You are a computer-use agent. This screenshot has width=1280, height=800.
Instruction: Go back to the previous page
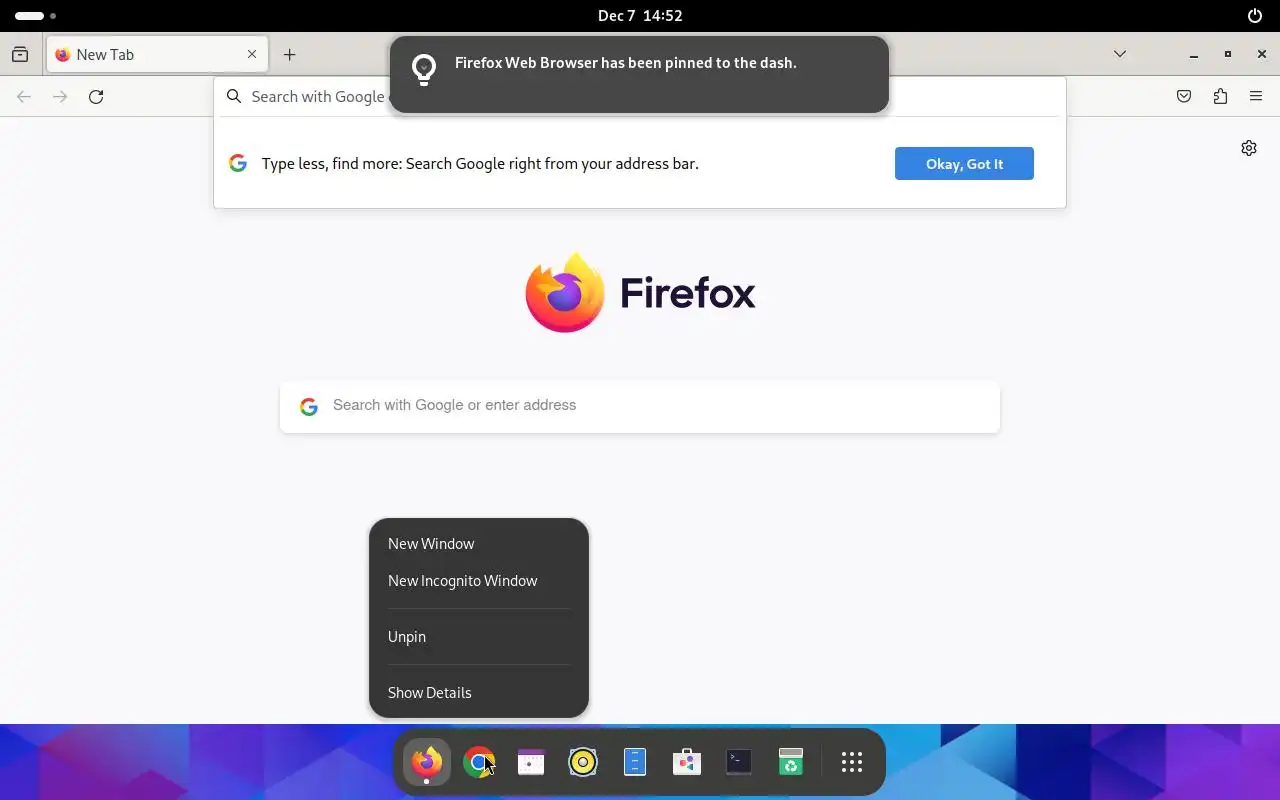coord(24,97)
